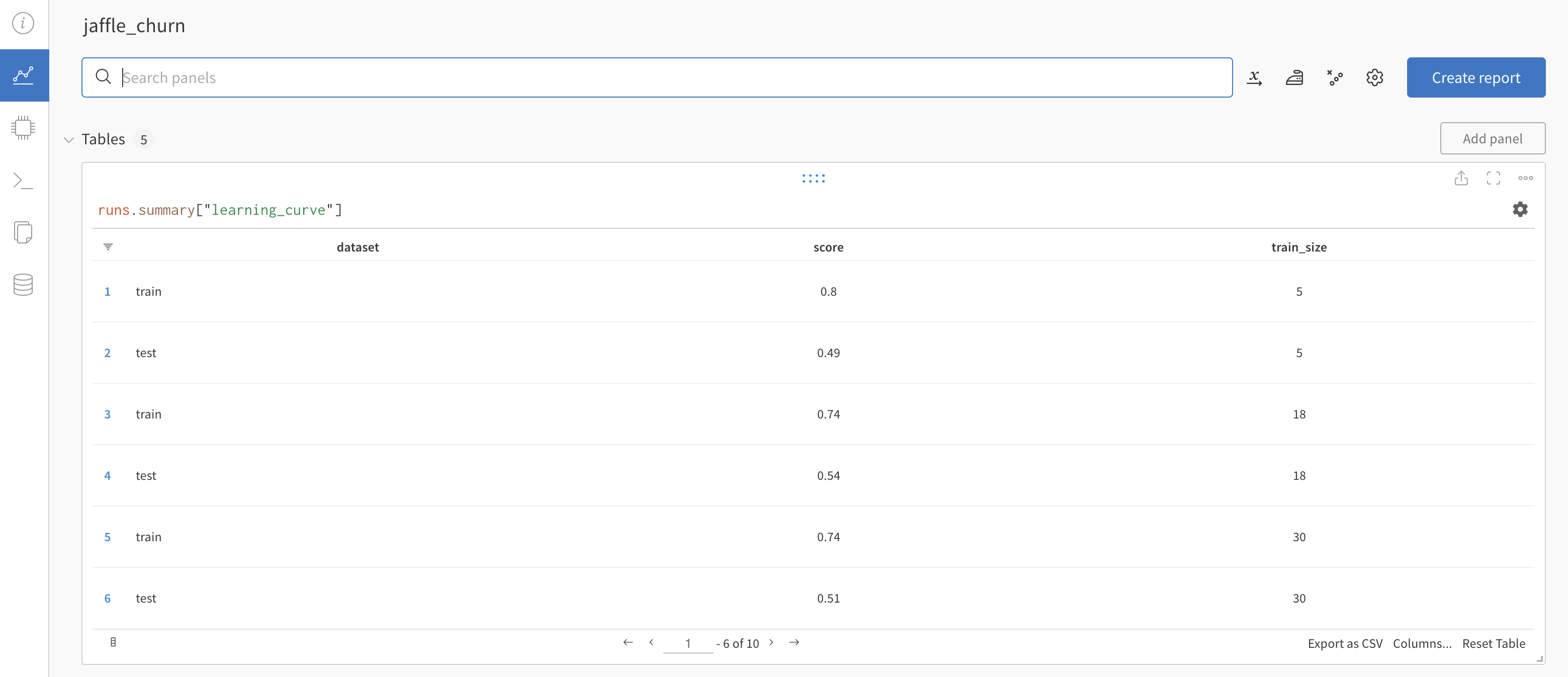1568x677 pixels.
Task: Open the Columns... options
Action: pos(1422,643)
